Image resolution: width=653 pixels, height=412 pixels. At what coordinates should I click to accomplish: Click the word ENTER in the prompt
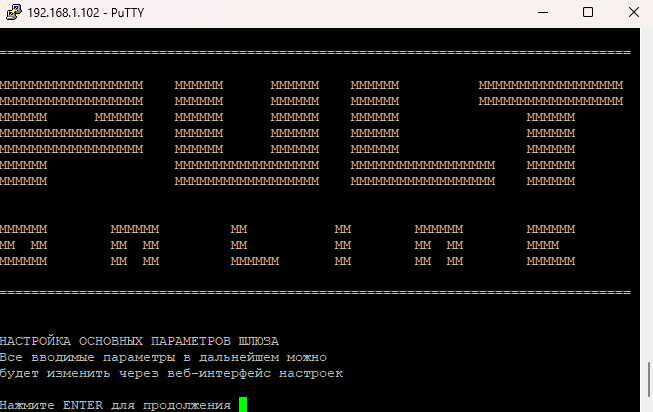[82, 405]
